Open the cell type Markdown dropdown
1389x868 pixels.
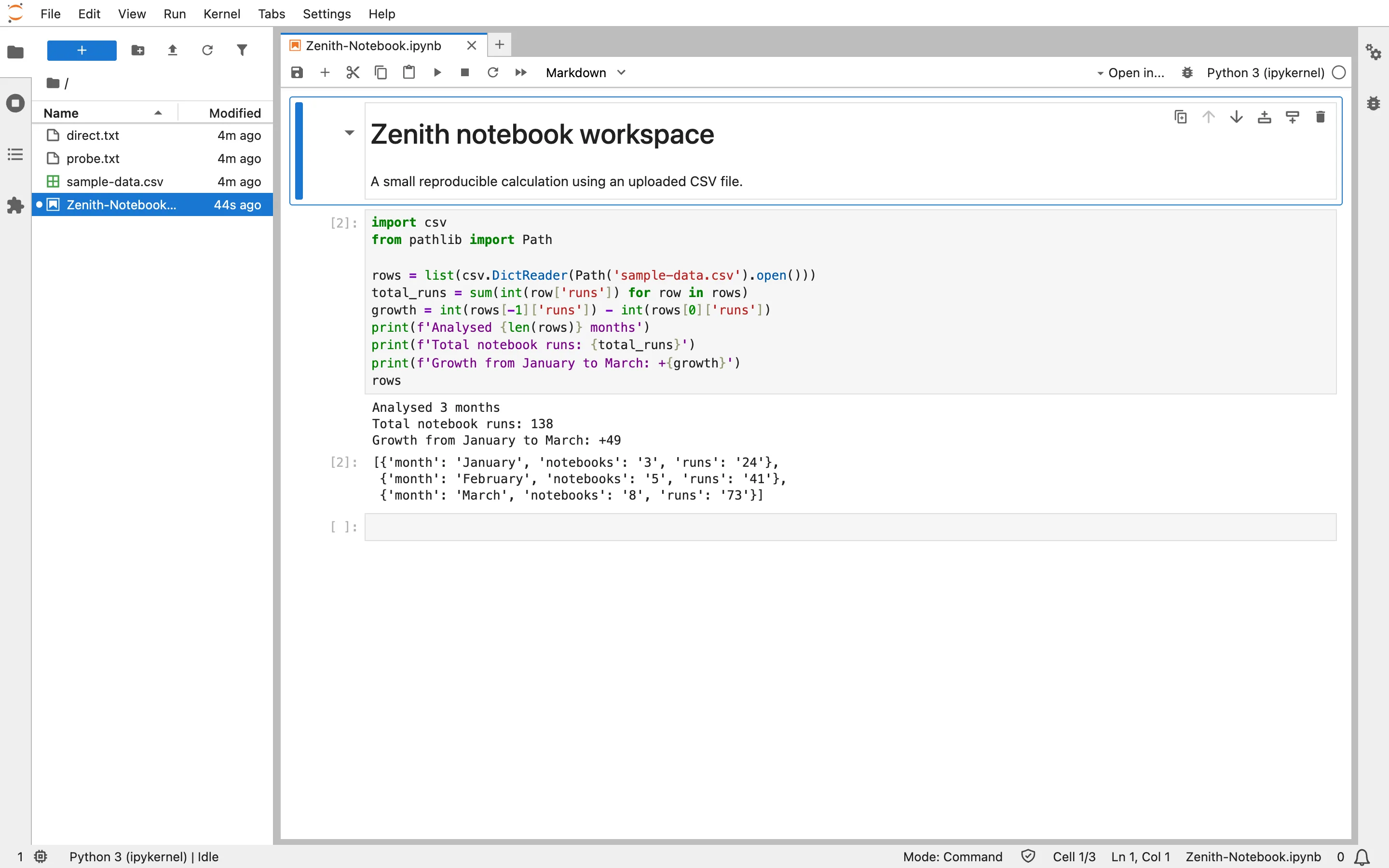[586, 73]
